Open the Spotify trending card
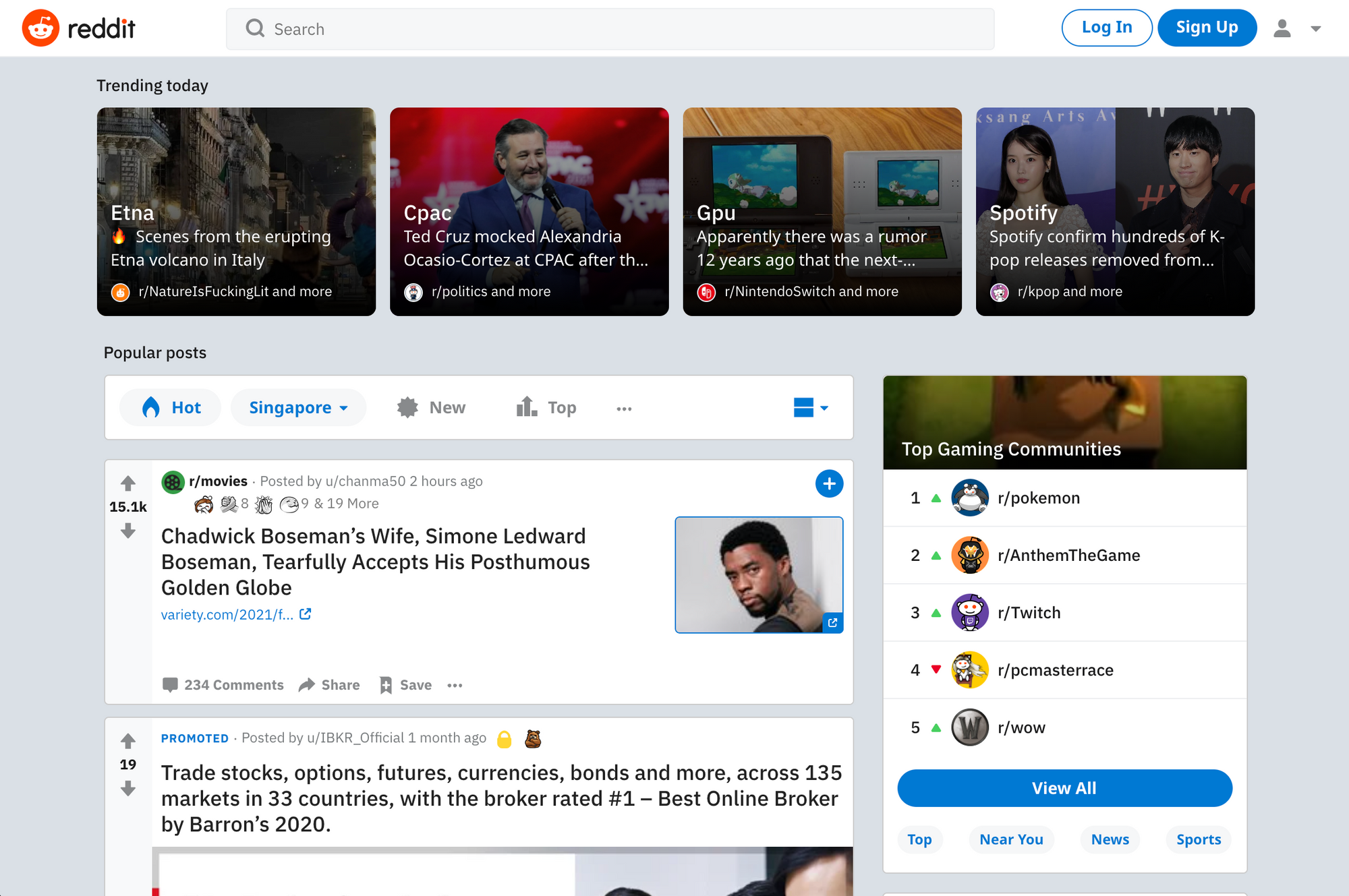1349x896 pixels. [x=1115, y=212]
